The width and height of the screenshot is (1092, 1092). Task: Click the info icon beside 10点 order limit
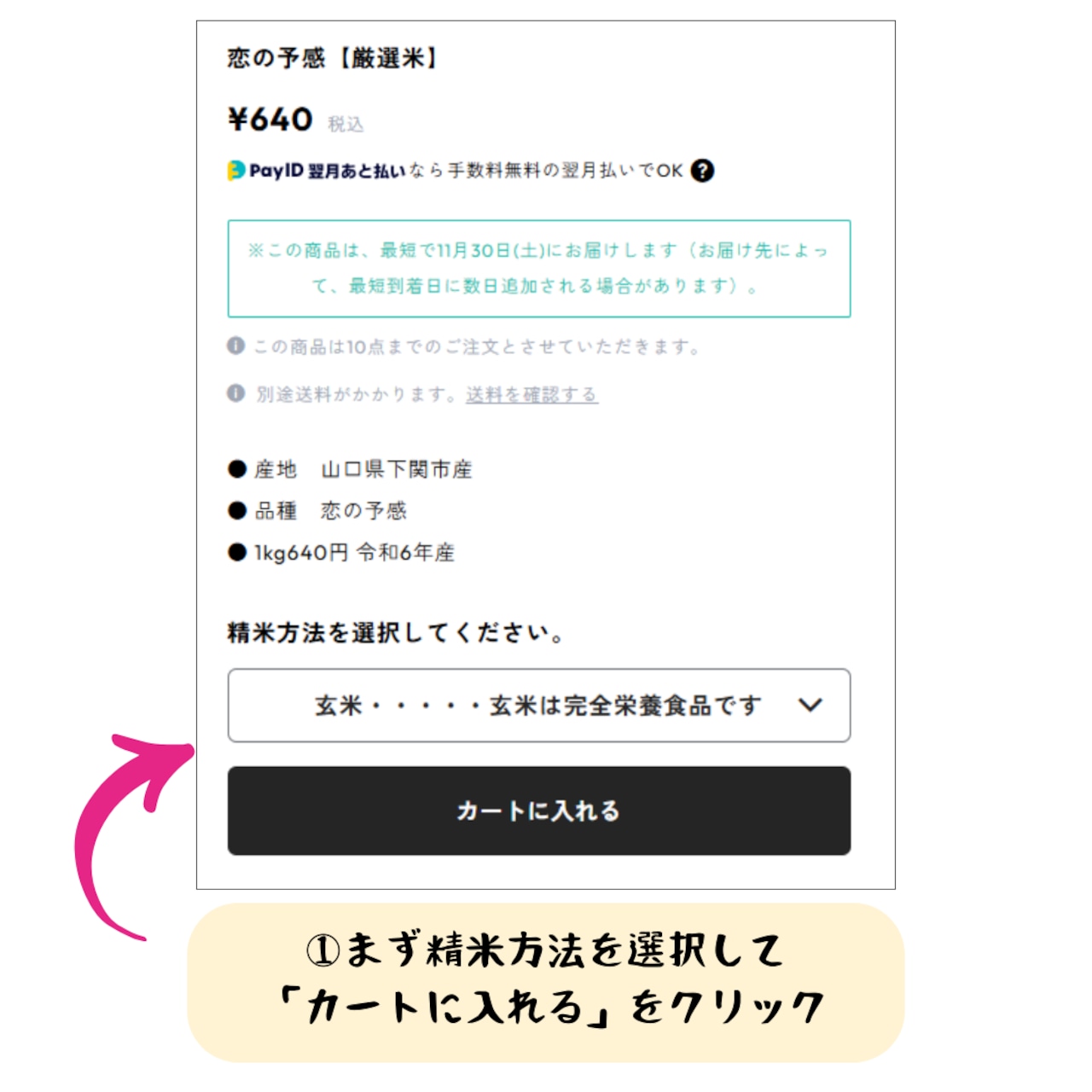point(236,346)
